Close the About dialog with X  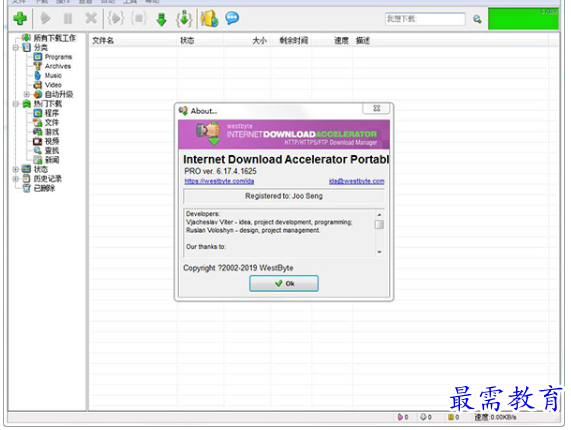coord(376,108)
